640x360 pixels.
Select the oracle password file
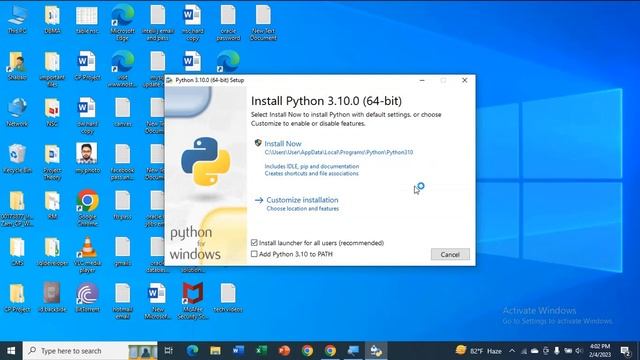[228, 23]
